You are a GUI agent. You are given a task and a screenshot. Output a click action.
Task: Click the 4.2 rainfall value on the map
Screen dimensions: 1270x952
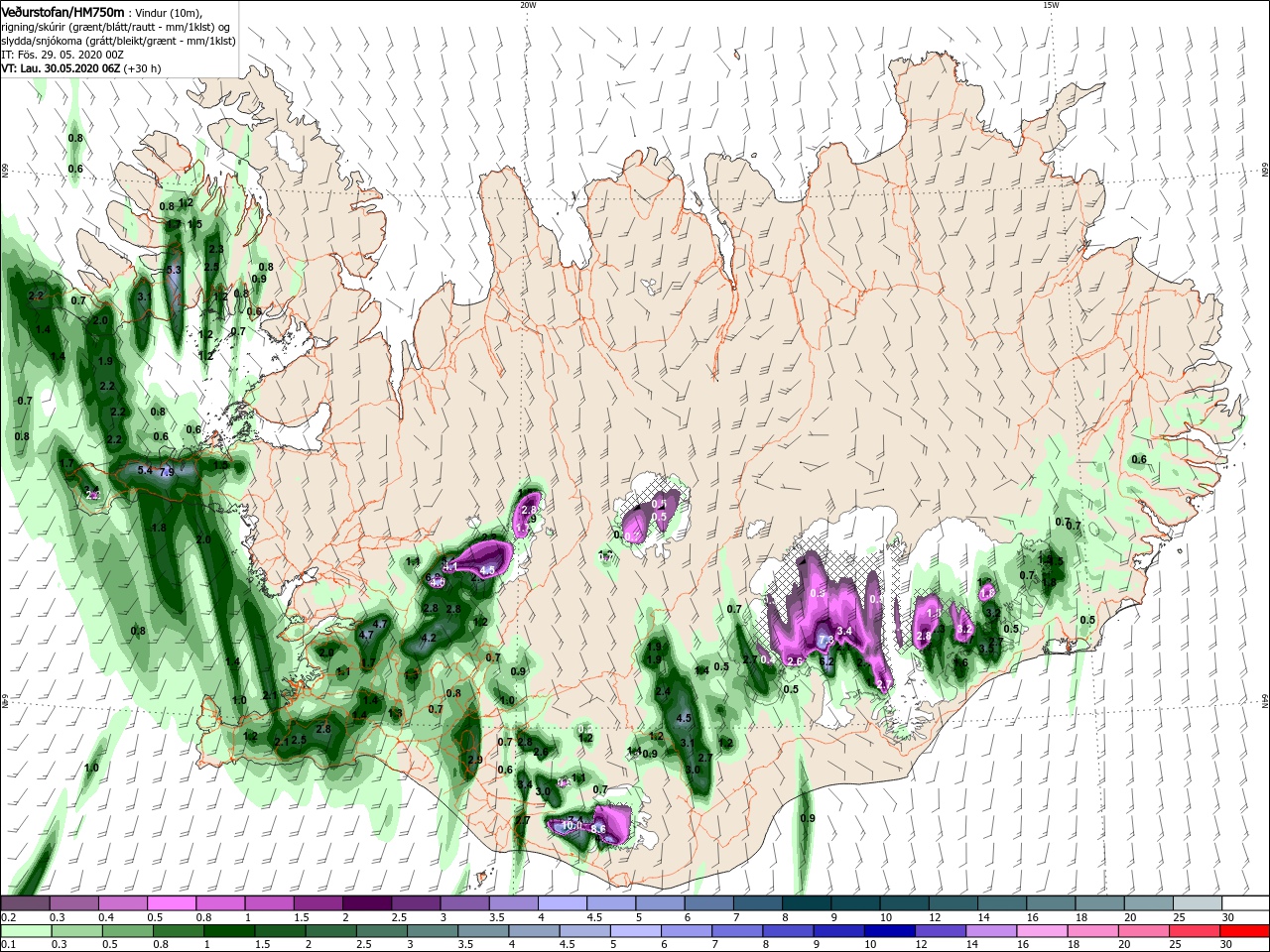(430, 638)
